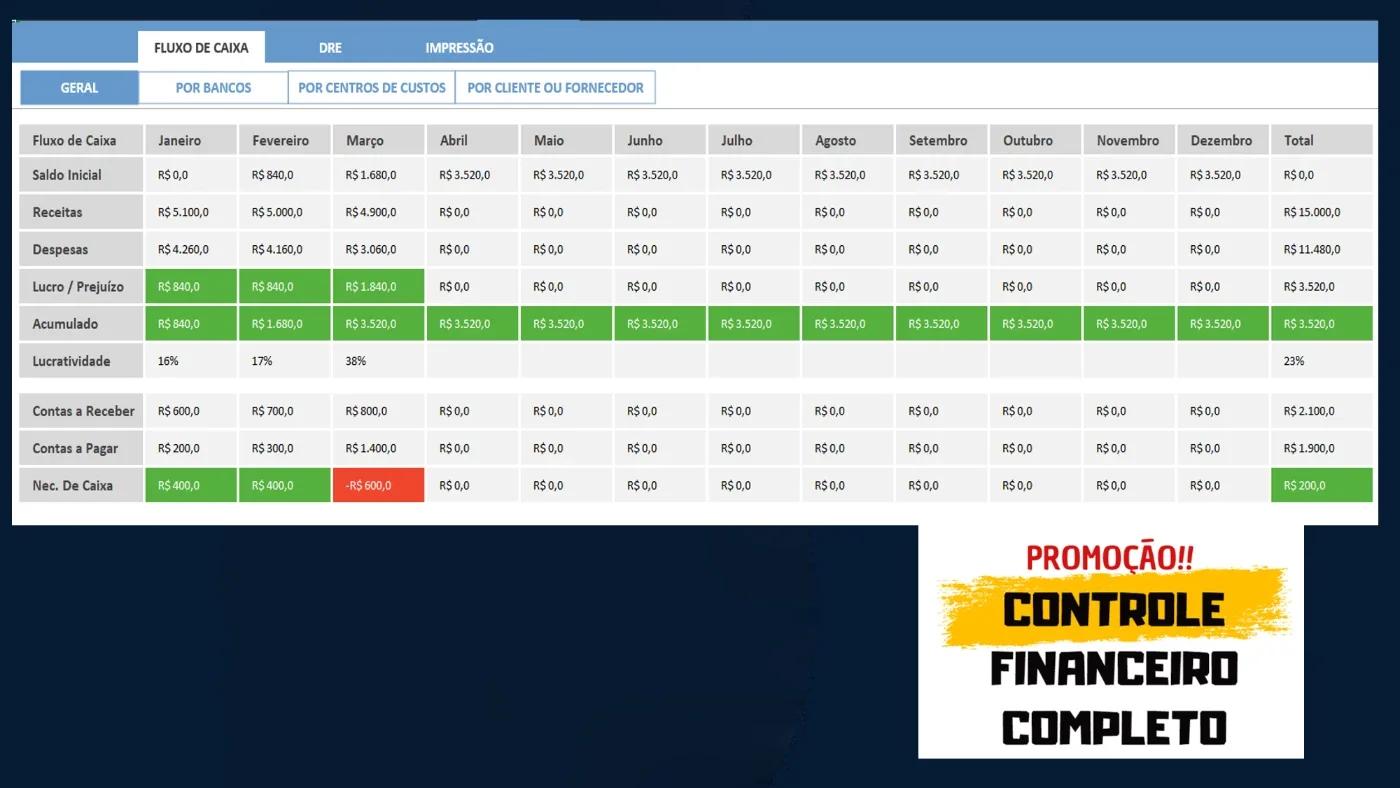Click Saldo Inicial March value R$ 1.680,0
Viewport: 1400px width, 788px height.
[378, 175]
